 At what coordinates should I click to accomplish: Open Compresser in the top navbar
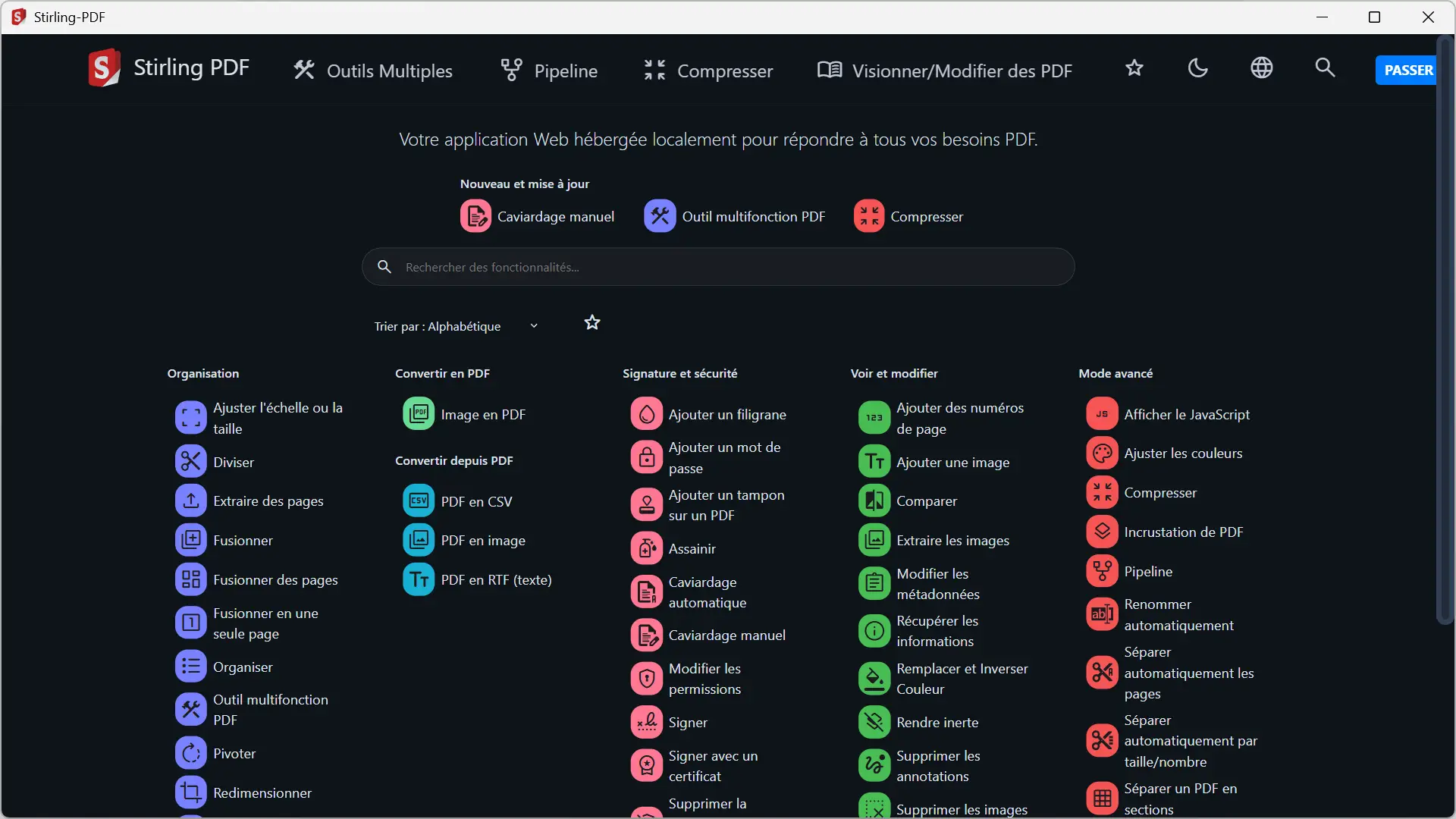[x=708, y=71]
